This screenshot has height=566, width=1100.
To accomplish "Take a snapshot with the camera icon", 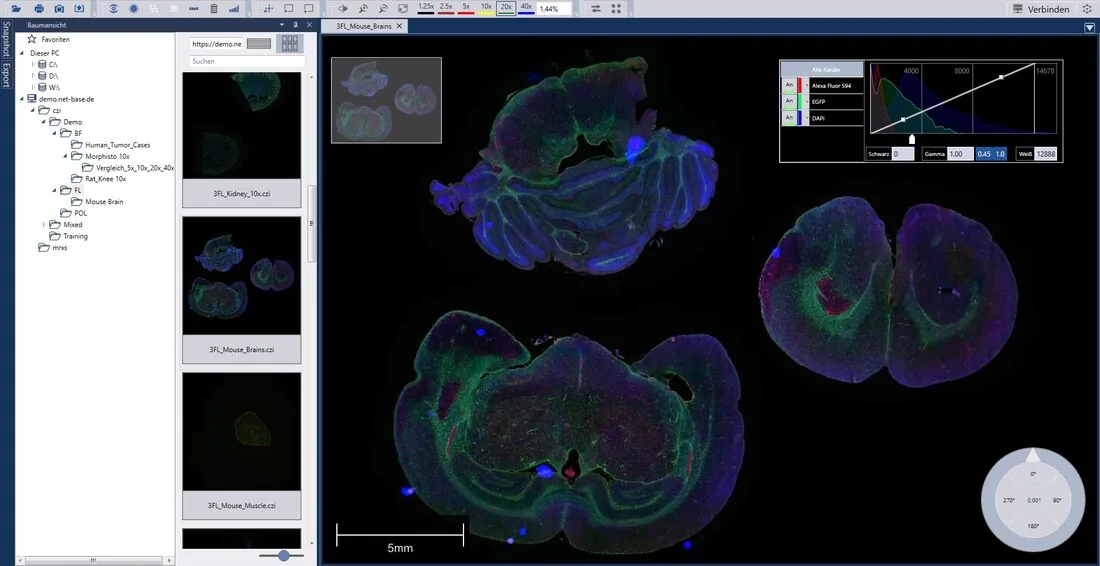I will coord(59,8).
